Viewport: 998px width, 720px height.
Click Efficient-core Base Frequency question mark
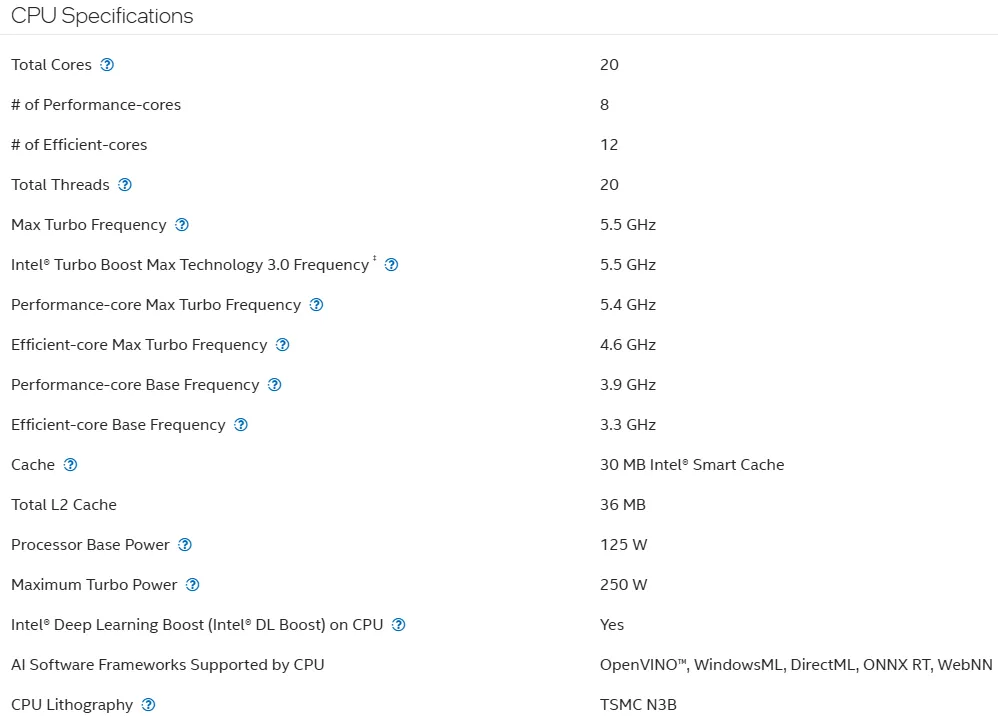[241, 425]
